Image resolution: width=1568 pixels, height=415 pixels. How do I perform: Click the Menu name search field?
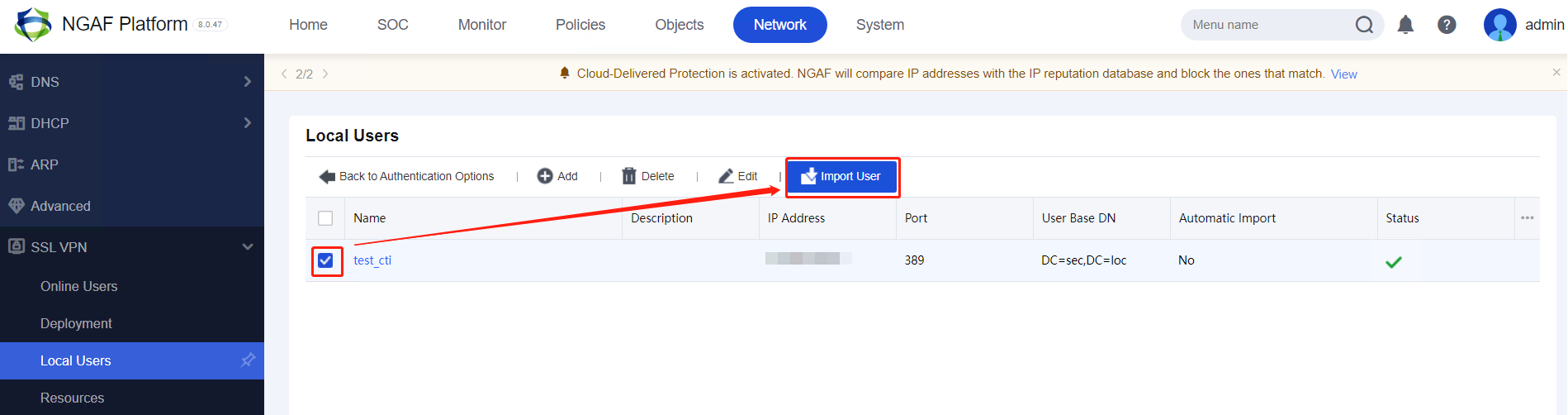point(1267,25)
